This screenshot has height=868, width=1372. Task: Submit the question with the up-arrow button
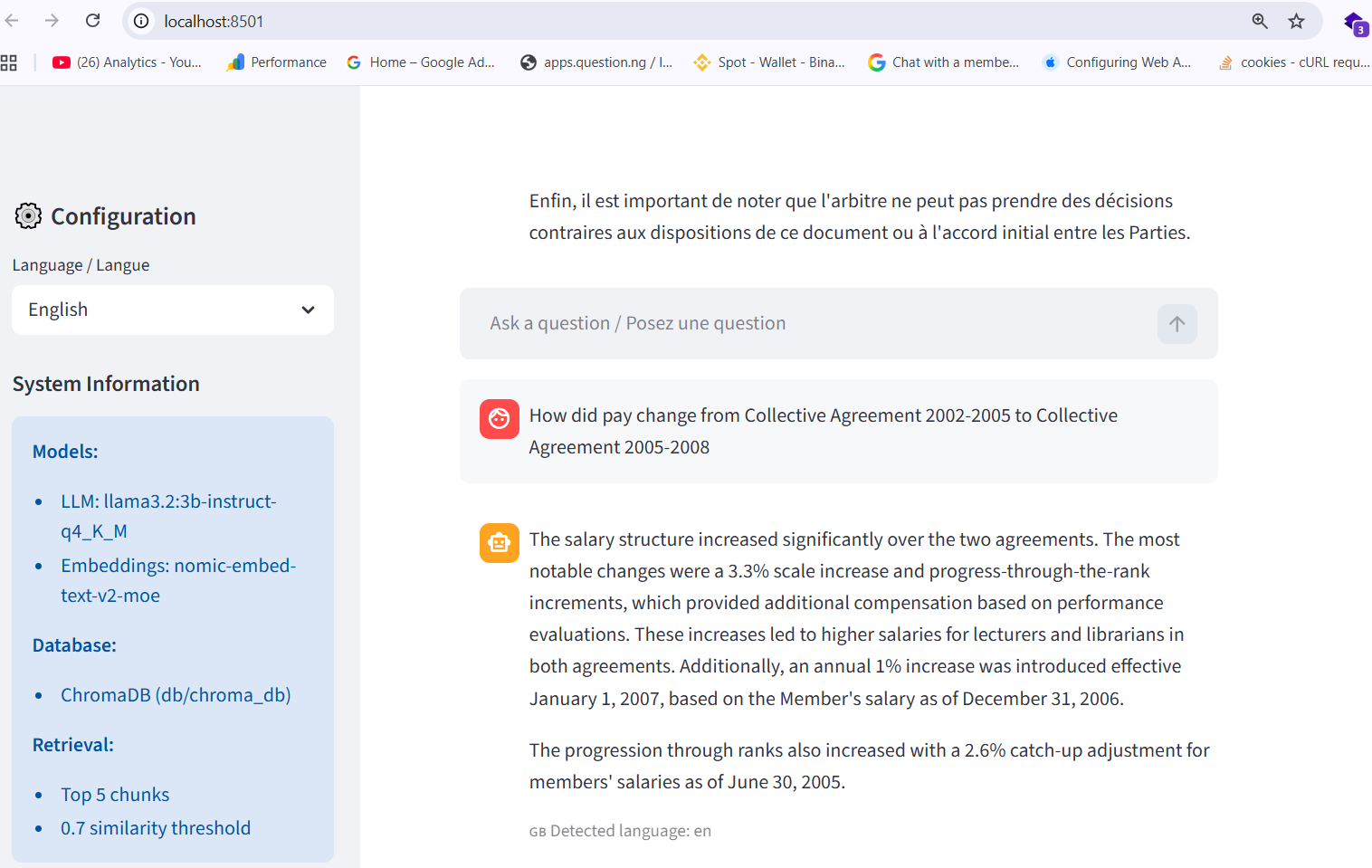(x=1177, y=324)
